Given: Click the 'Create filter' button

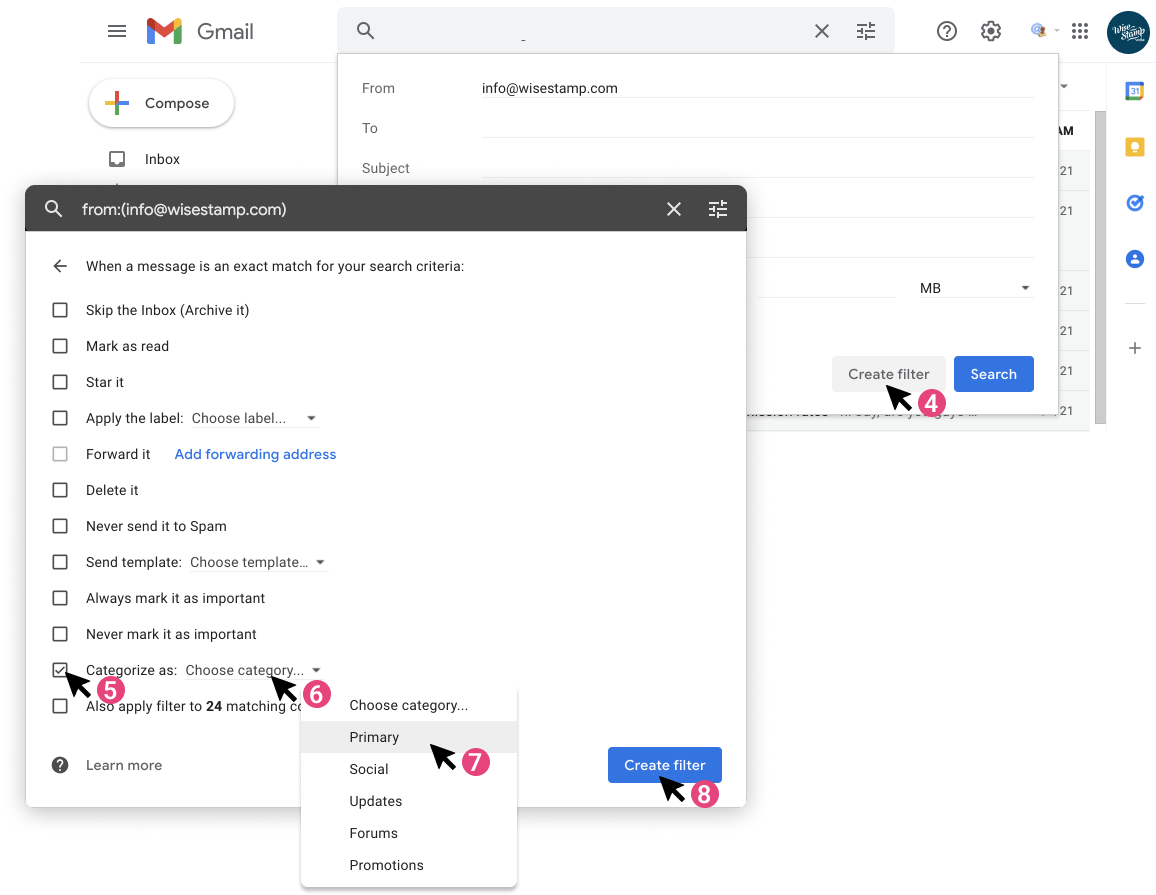Looking at the screenshot, I should pyautogui.click(x=664, y=764).
